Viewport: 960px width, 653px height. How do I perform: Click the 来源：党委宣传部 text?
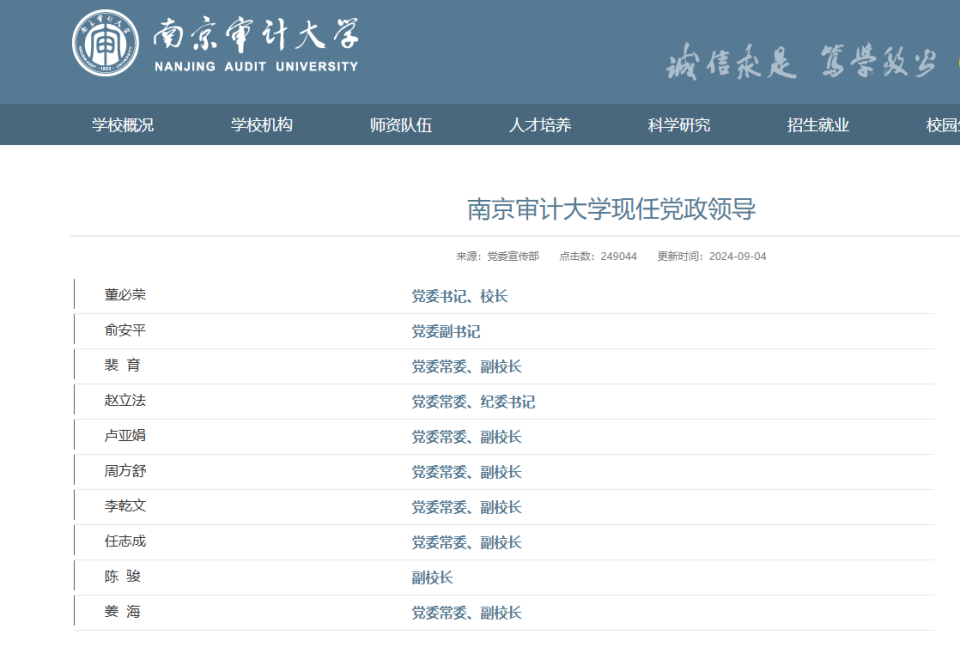[497, 256]
